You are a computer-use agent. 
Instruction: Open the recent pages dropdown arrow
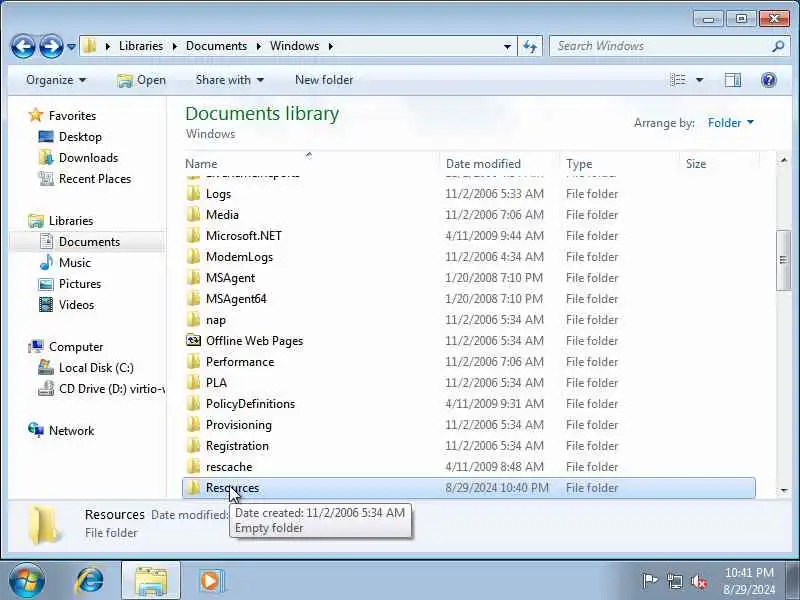(x=71, y=47)
